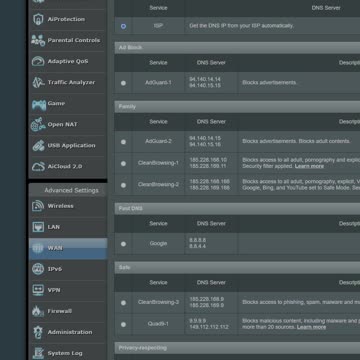
Task: Click the VPN monitor icon
Action: (x=38, y=290)
